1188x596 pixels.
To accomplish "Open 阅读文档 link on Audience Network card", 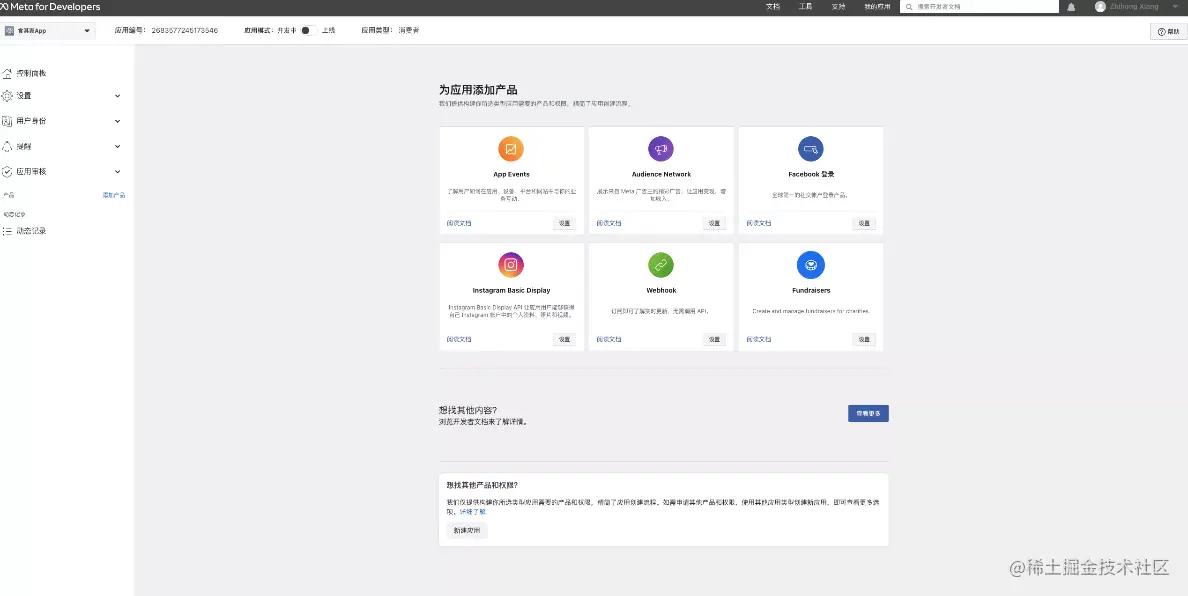I will pos(609,223).
